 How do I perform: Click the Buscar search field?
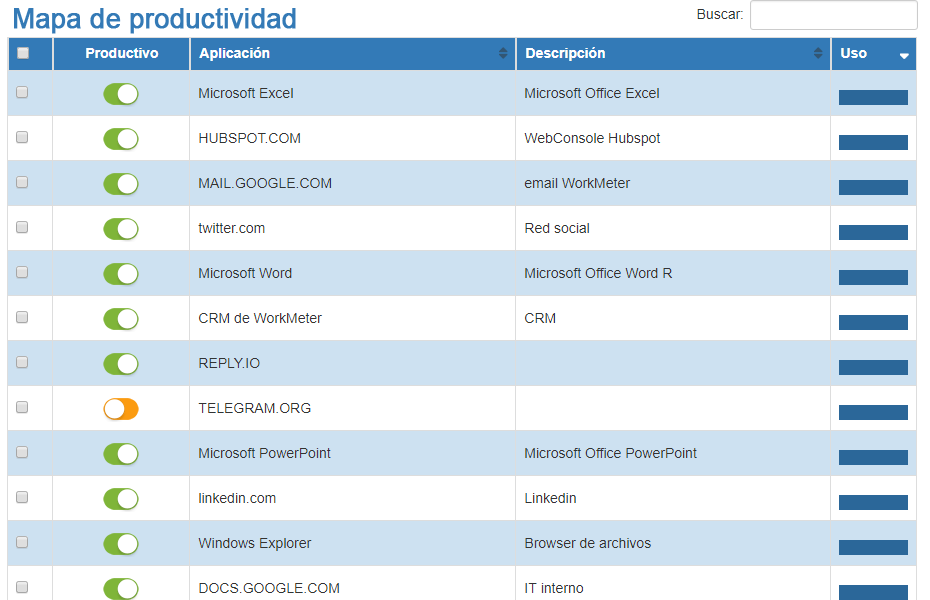833,15
